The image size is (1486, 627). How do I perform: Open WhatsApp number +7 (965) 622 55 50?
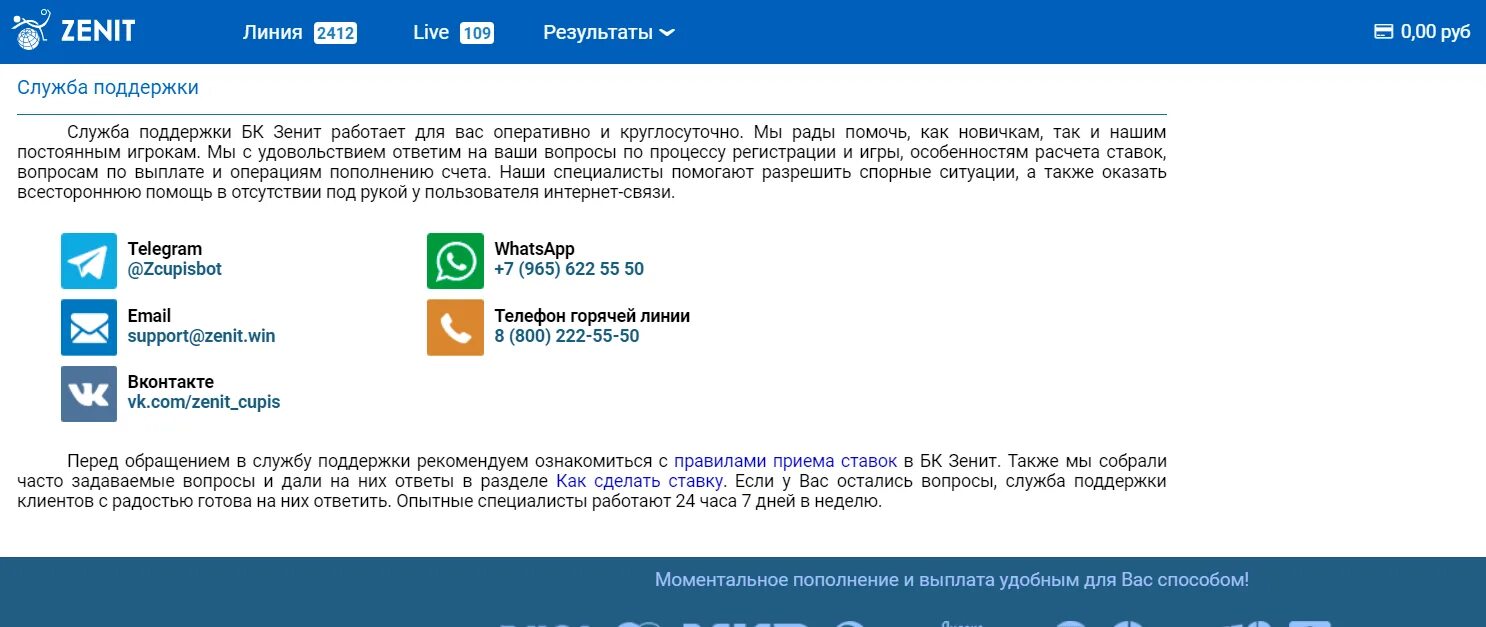pos(569,269)
